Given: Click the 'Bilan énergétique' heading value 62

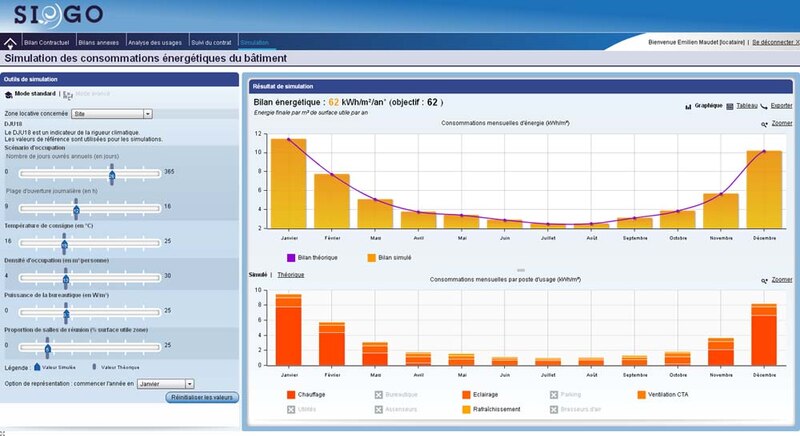Looking at the screenshot, I should pyautogui.click(x=334, y=102).
